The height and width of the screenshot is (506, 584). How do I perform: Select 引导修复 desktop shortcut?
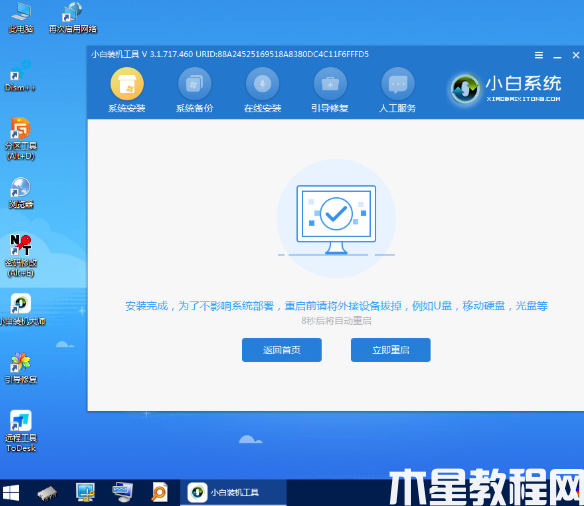point(21,368)
